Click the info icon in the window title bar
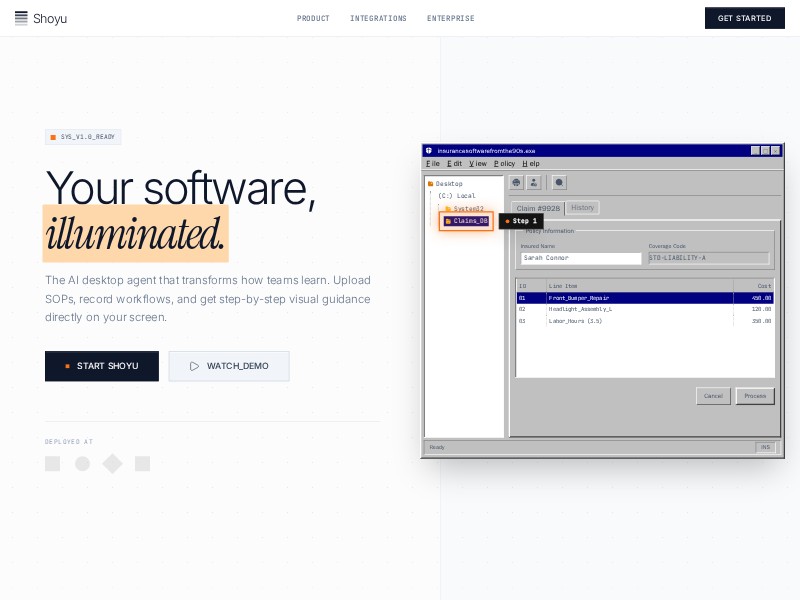Image resolution: width=800 pixels, height=600 pixels. point(430,150)
